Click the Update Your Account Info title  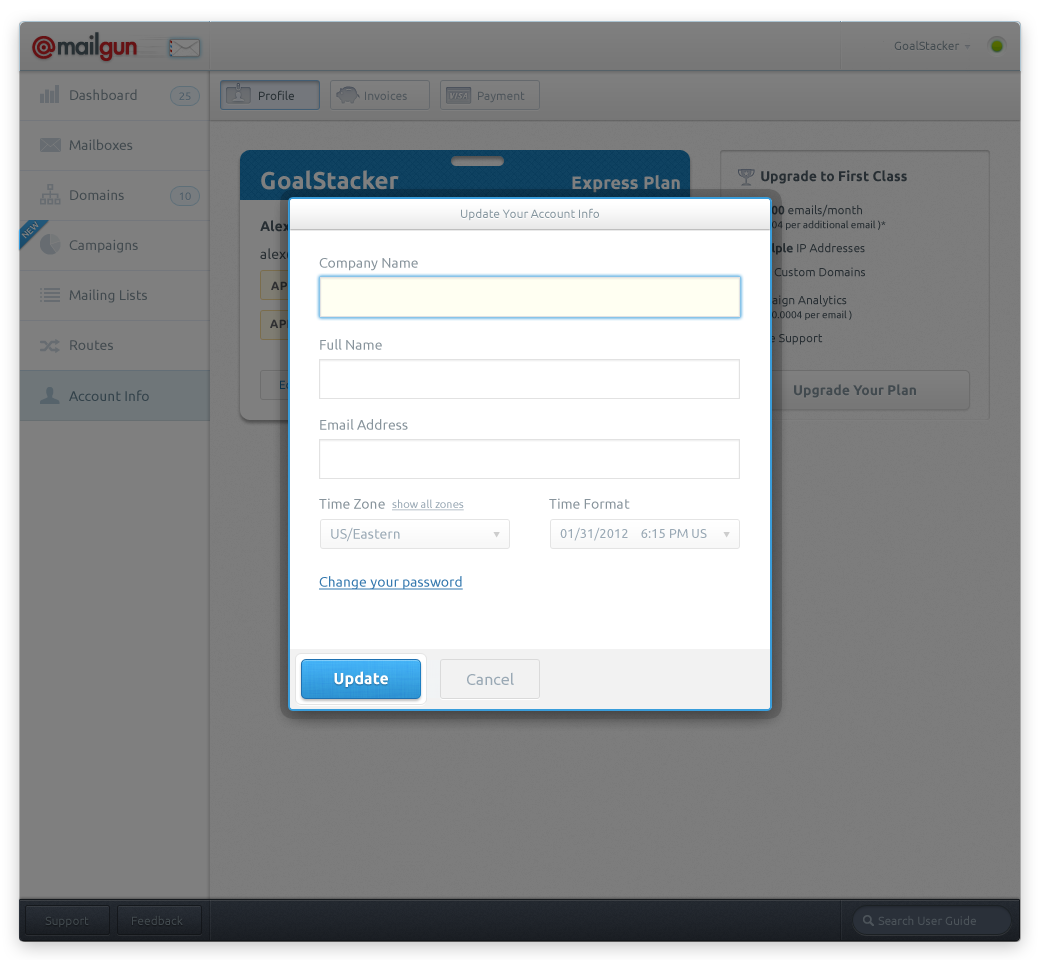tap(529, 214)
